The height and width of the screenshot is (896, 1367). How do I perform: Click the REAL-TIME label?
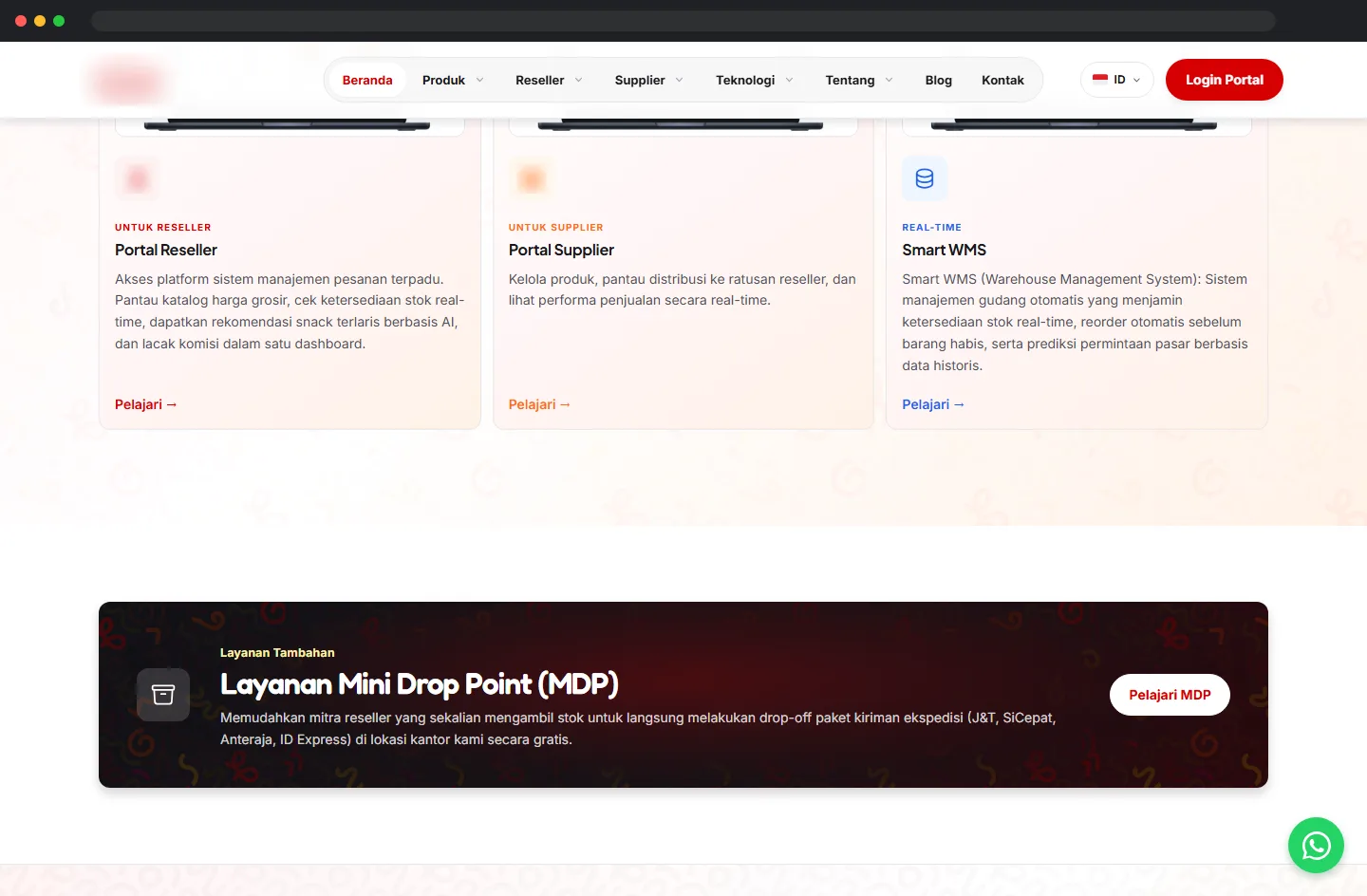931,228
